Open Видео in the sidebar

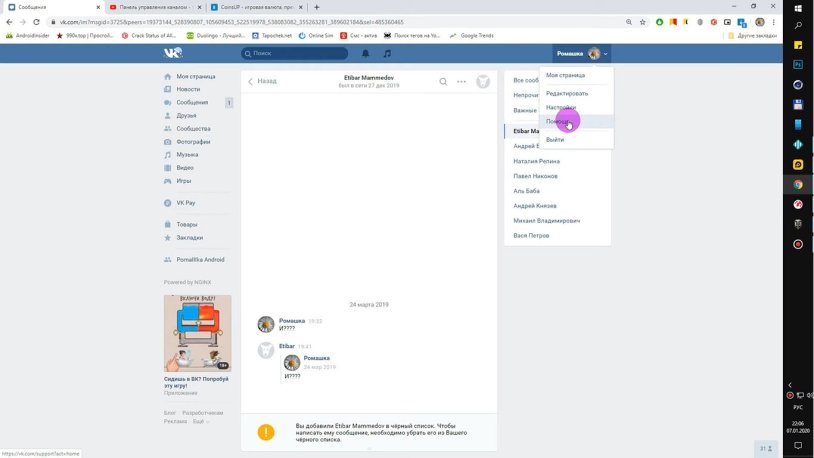[185, 168]
